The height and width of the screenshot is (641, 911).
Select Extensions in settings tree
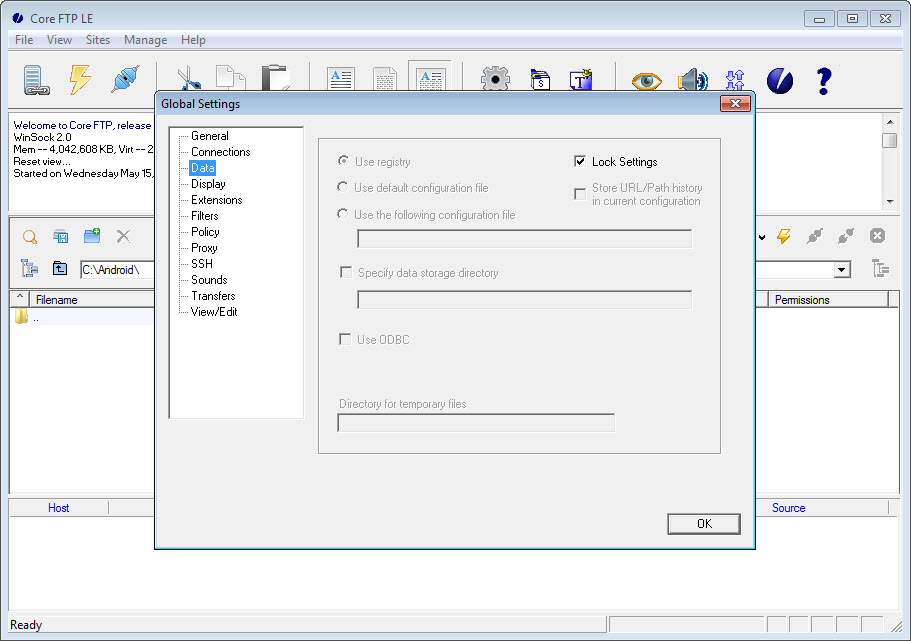[217, 200]
